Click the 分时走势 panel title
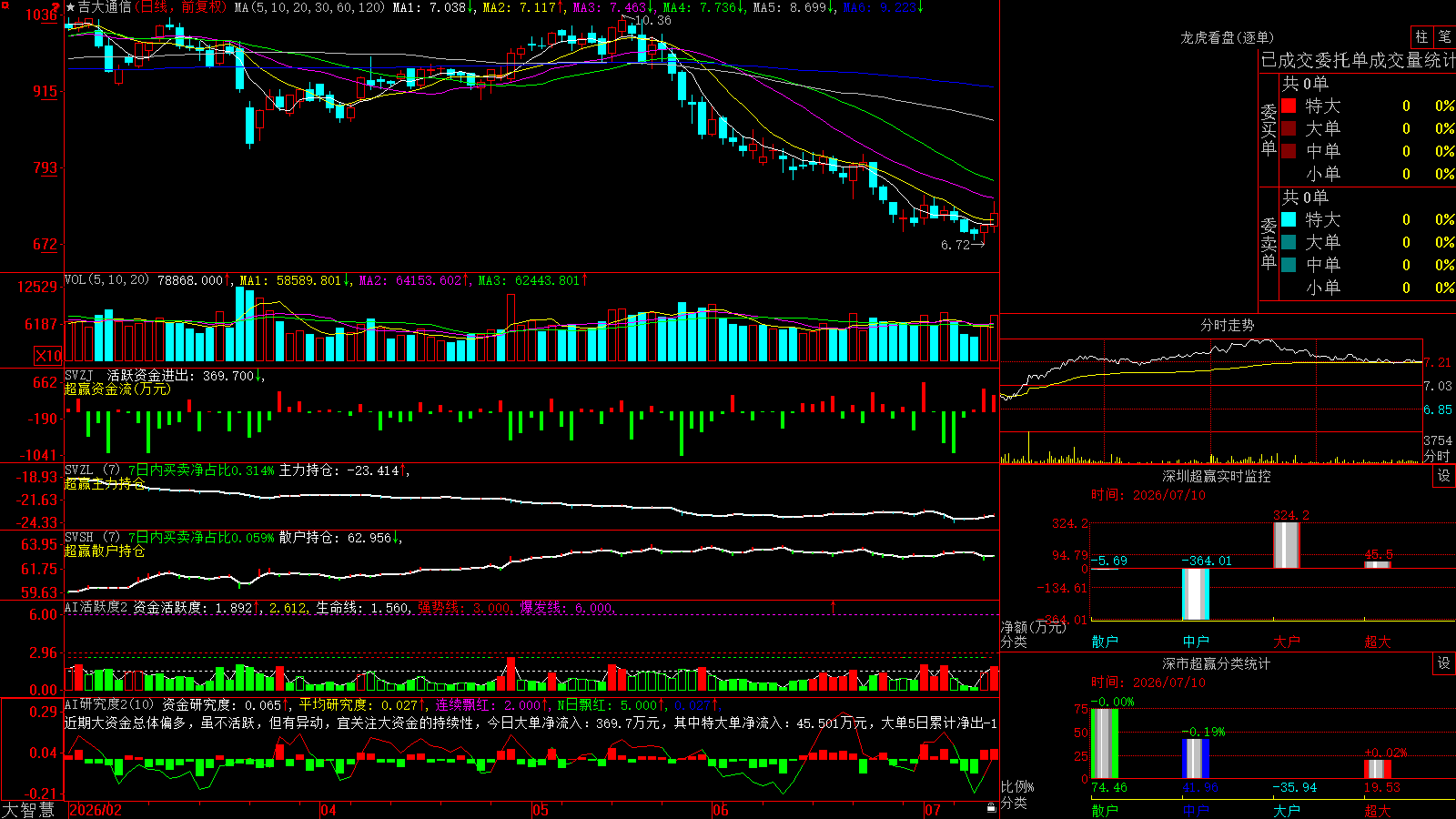 point(1227,325)
